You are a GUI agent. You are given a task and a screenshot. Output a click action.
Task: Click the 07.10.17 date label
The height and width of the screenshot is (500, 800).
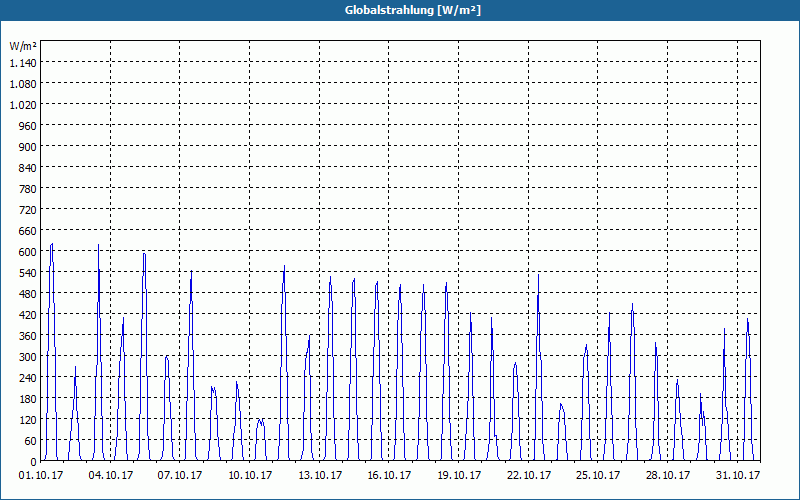tap(180, 476)
